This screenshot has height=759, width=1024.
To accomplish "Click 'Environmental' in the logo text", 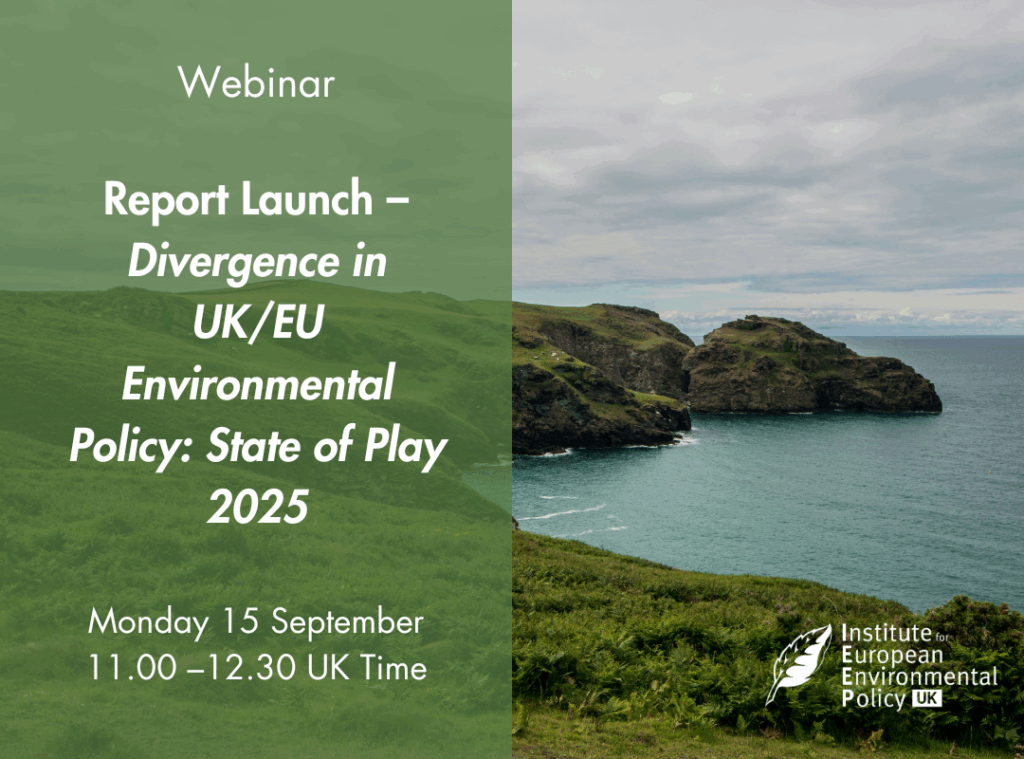I will [x=920, y=677].
